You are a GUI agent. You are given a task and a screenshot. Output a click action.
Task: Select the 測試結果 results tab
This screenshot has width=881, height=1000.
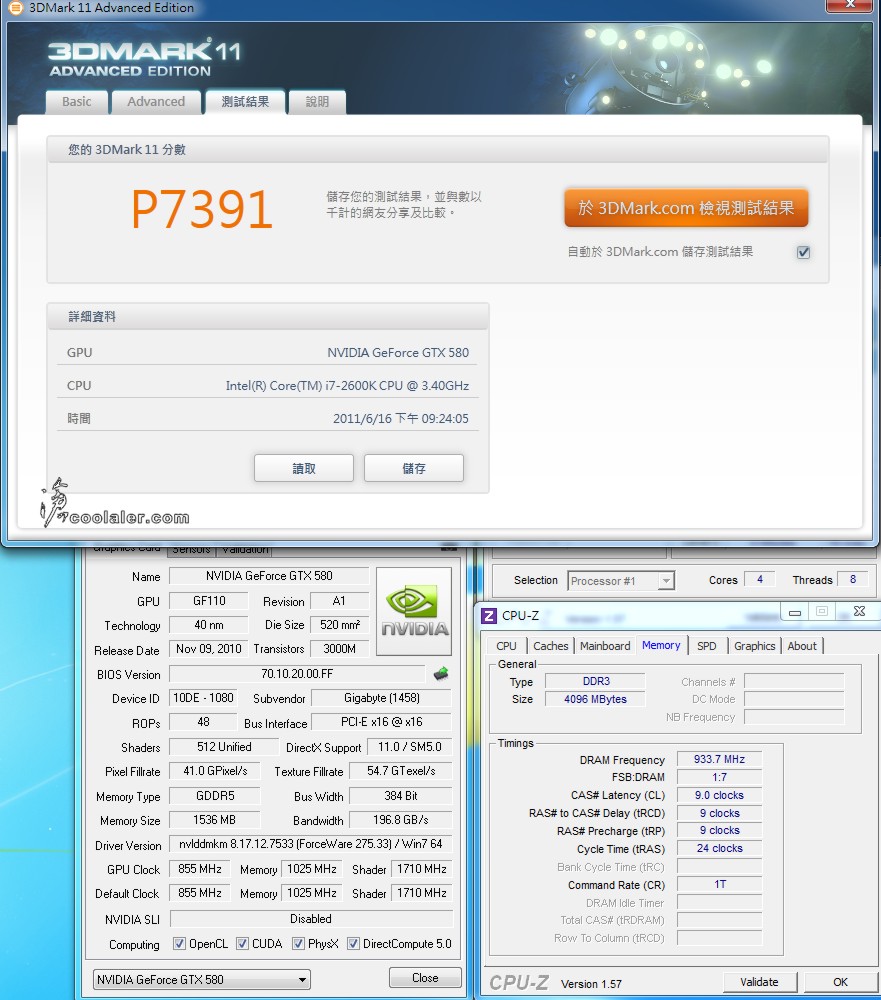click(x=245, y=102)
